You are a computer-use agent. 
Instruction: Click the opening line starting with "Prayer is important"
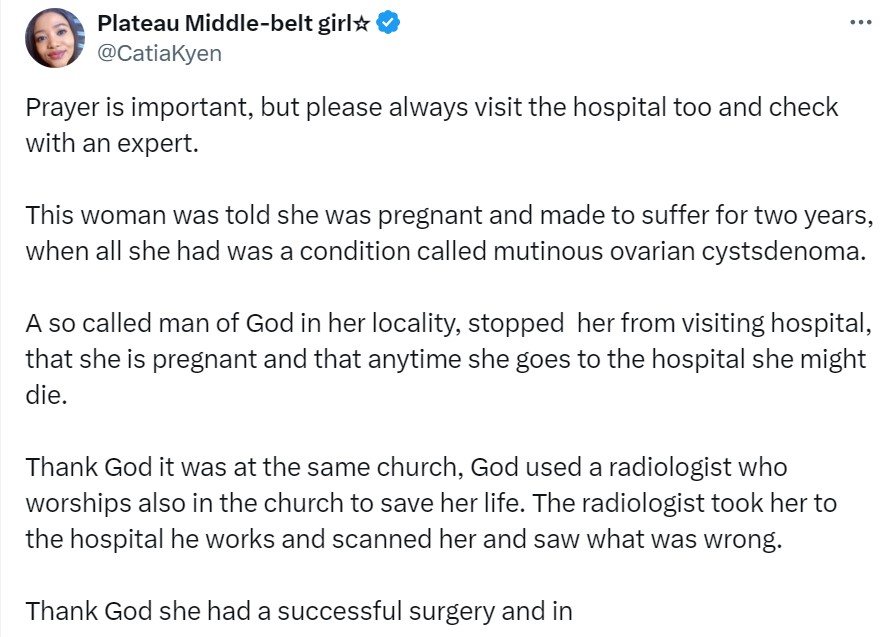430,108
